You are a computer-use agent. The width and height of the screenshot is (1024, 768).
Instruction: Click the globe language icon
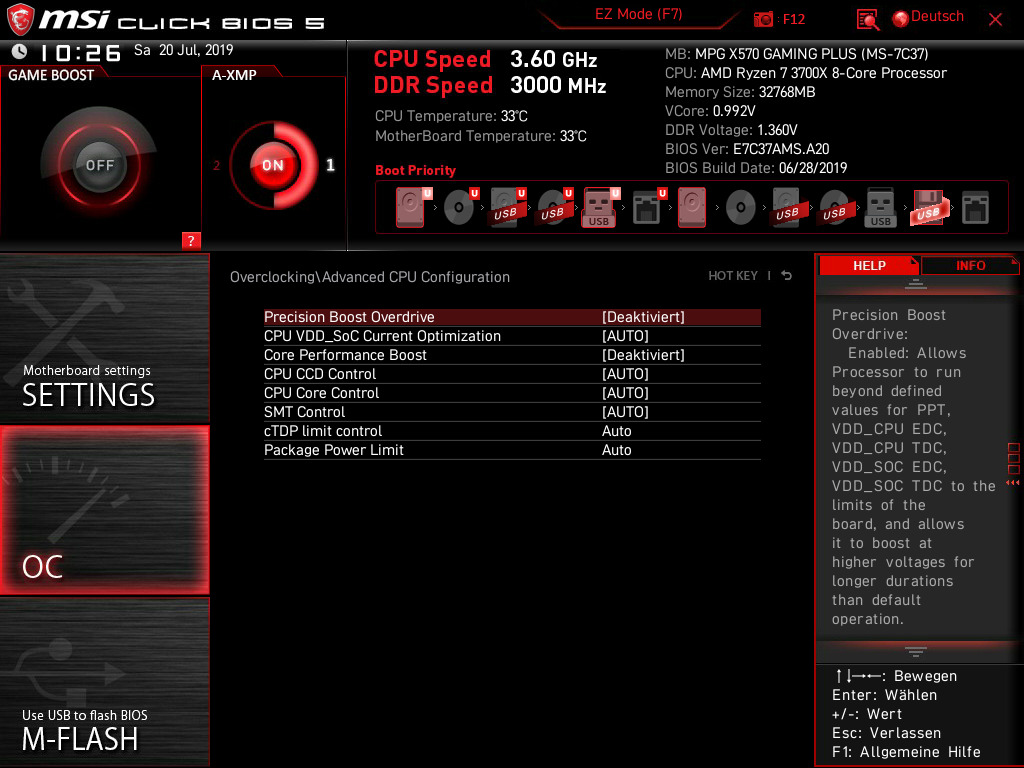click(x=901, y=19)
